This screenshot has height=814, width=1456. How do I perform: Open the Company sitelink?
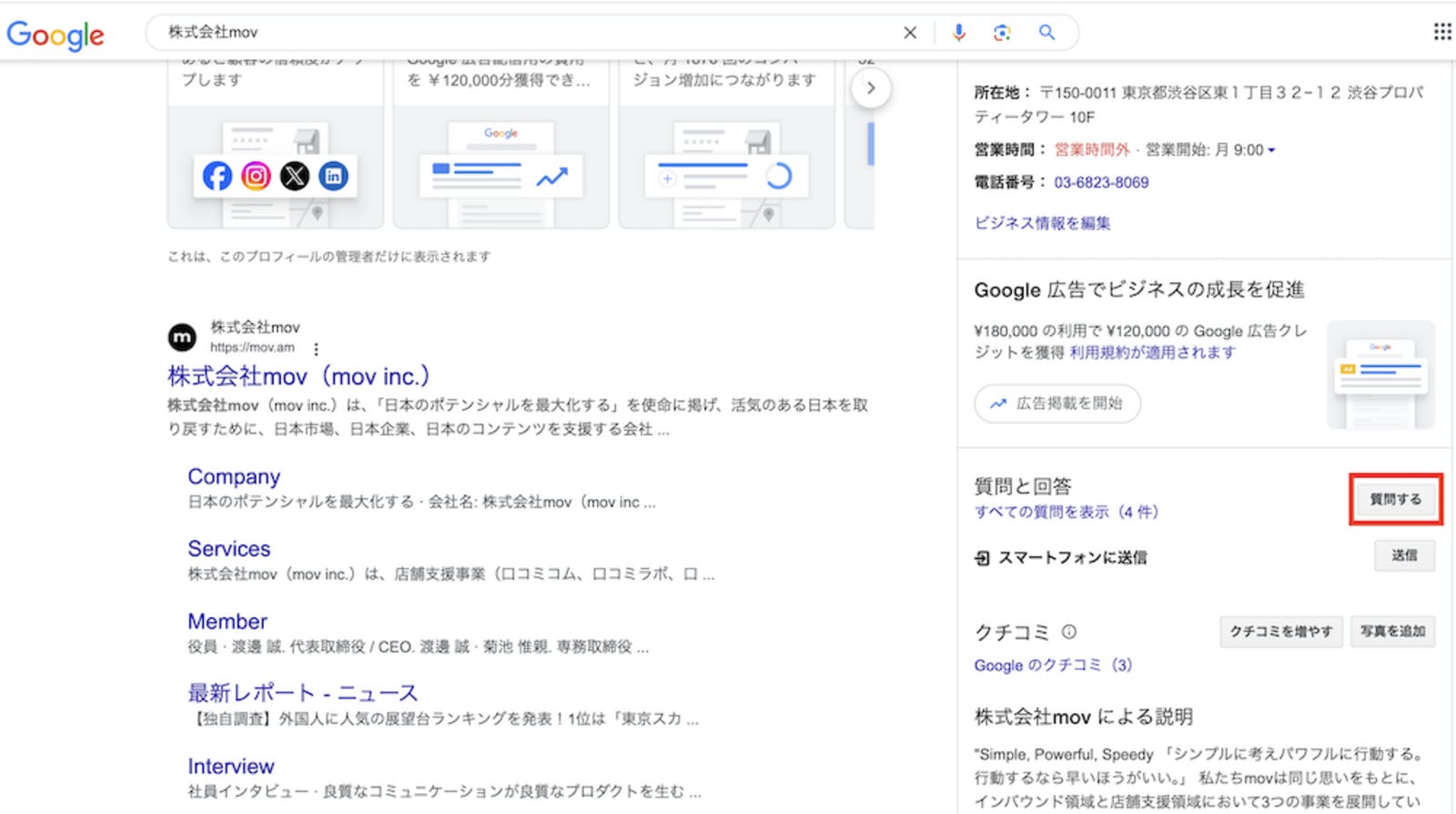coord(234,477)
